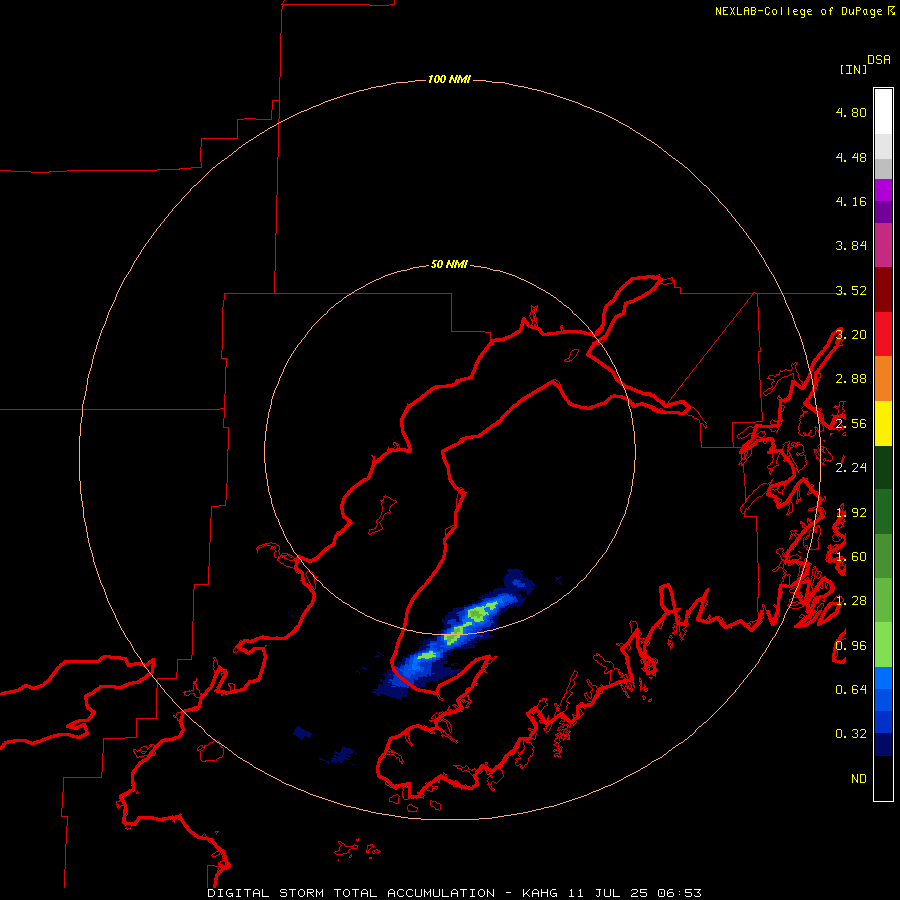Click the 2.88 legend value
This screenshot has height=900, width=900.
tap(851, 379)
